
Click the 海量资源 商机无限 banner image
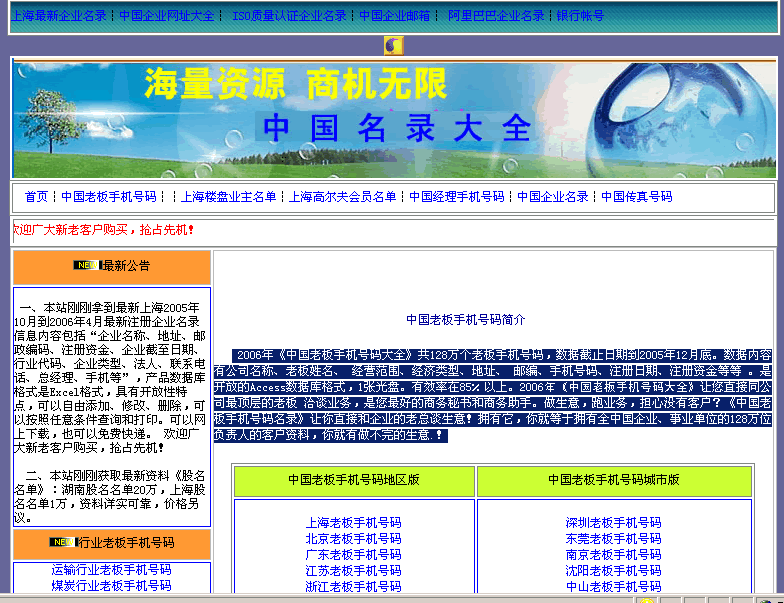(394, 120)
